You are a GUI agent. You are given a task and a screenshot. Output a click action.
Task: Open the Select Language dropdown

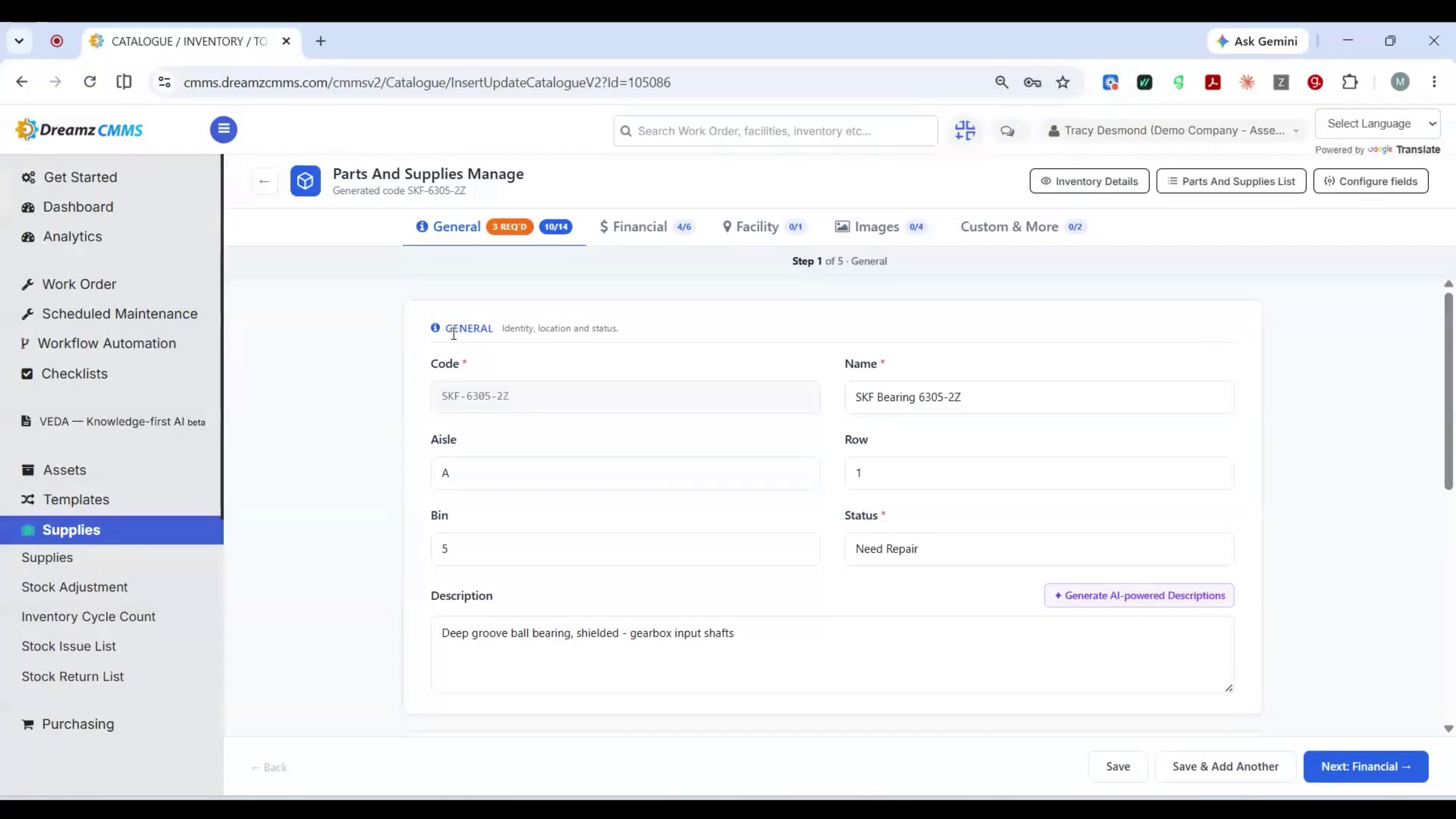click(1377, 124)
